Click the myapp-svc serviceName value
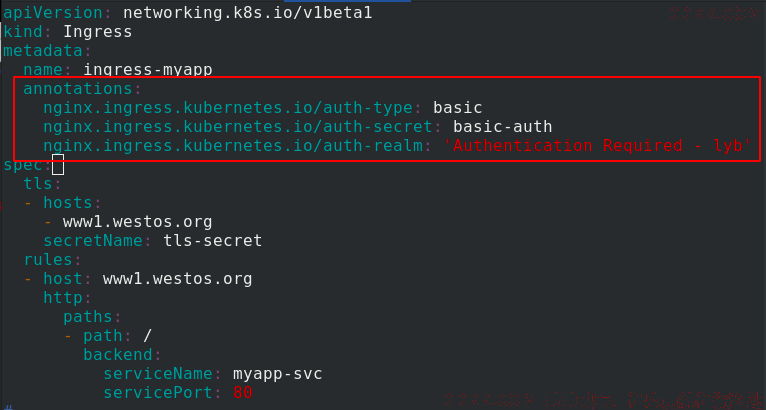 [x=277, y=374]
